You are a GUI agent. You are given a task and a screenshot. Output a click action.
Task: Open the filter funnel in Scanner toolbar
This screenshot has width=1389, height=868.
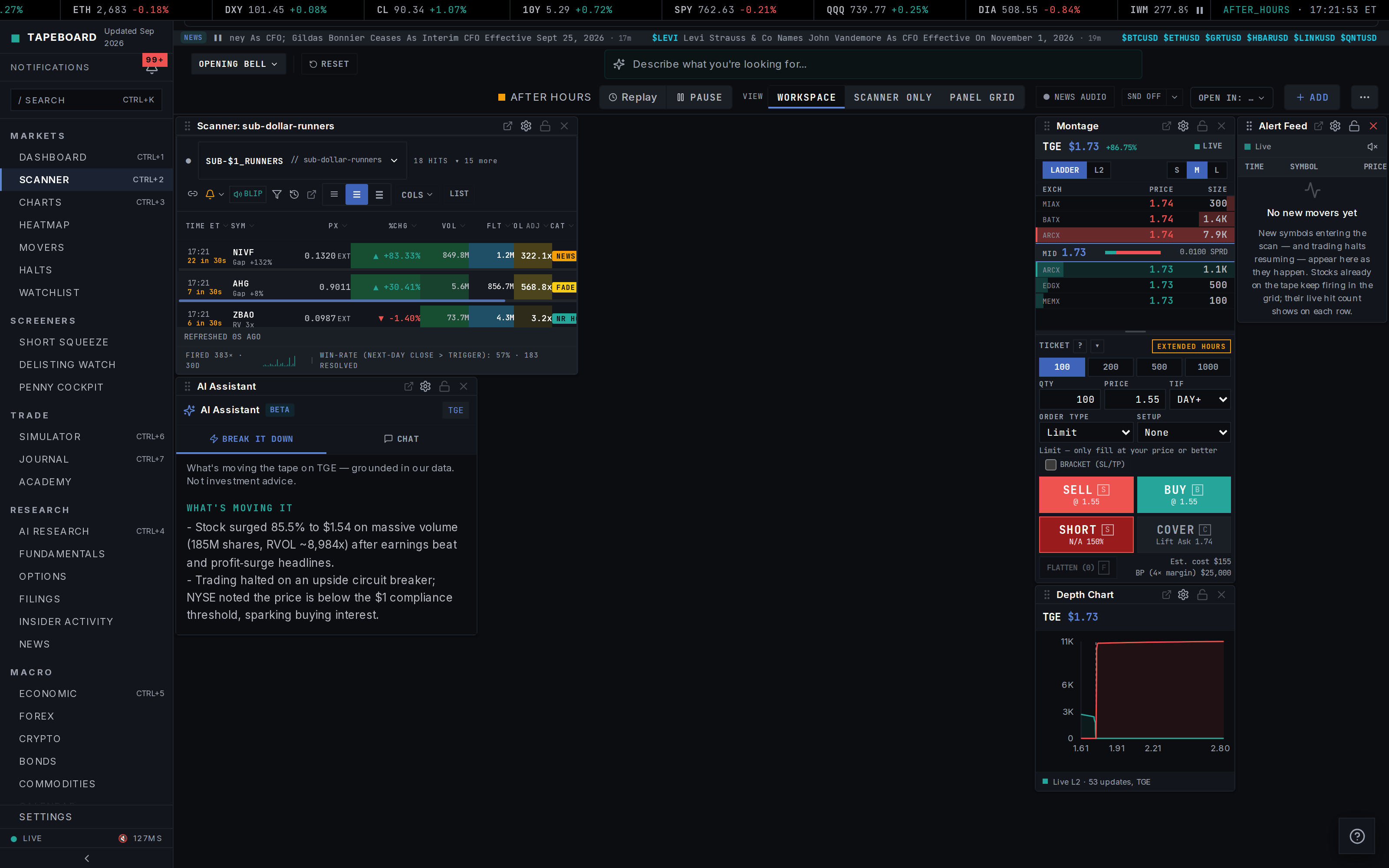click(x=276, y=194)
